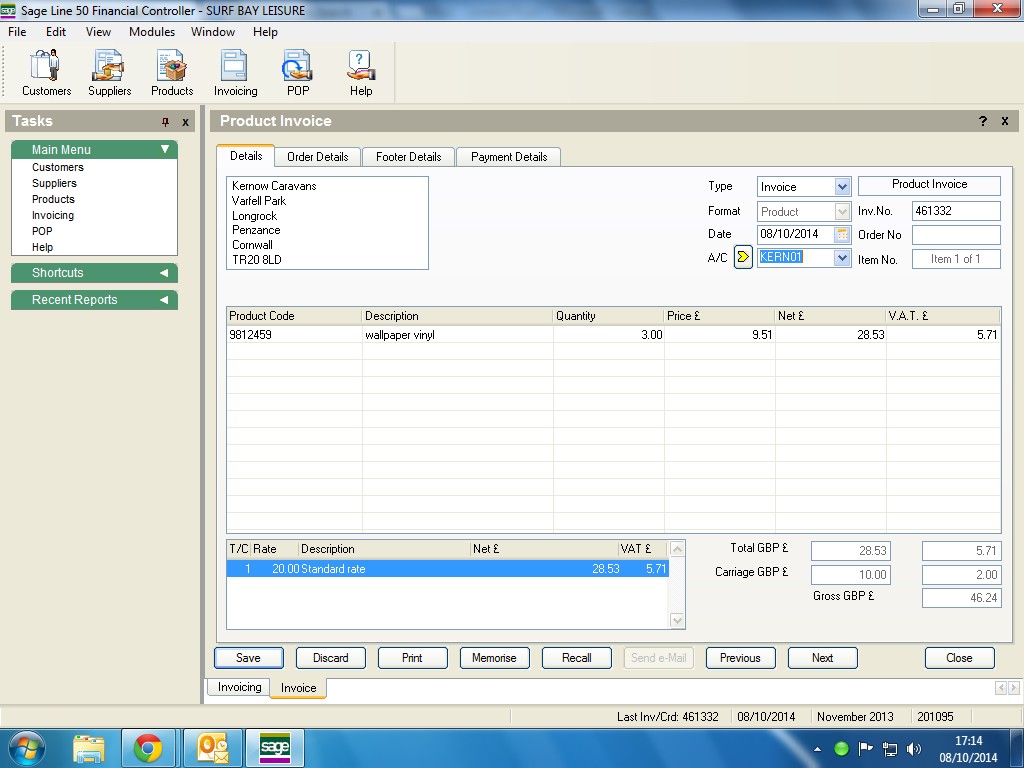
Task: Open the Customers module icon
Action: (46, 73)
